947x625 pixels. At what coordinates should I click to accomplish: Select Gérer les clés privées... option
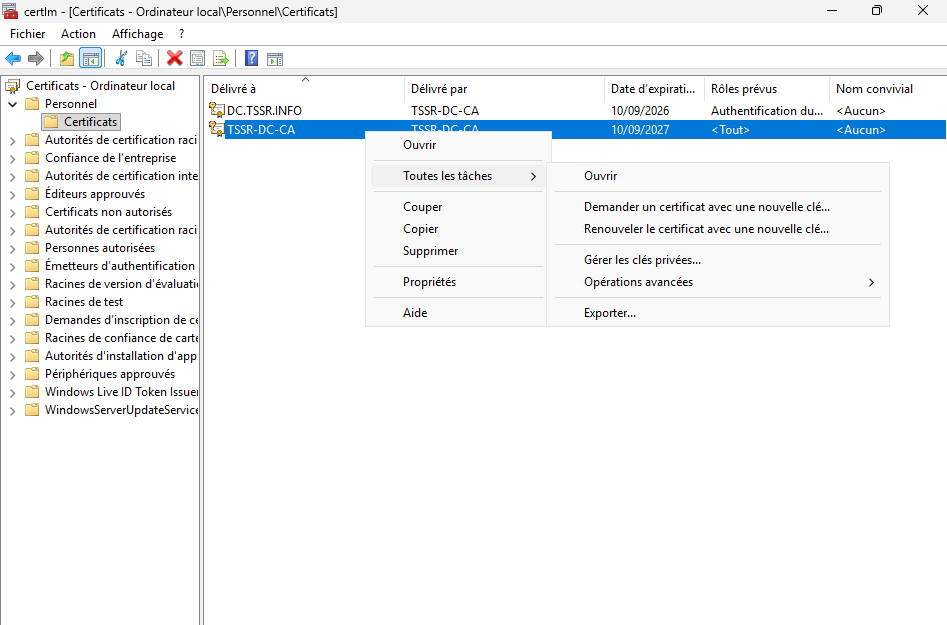(x=642, y=260)
